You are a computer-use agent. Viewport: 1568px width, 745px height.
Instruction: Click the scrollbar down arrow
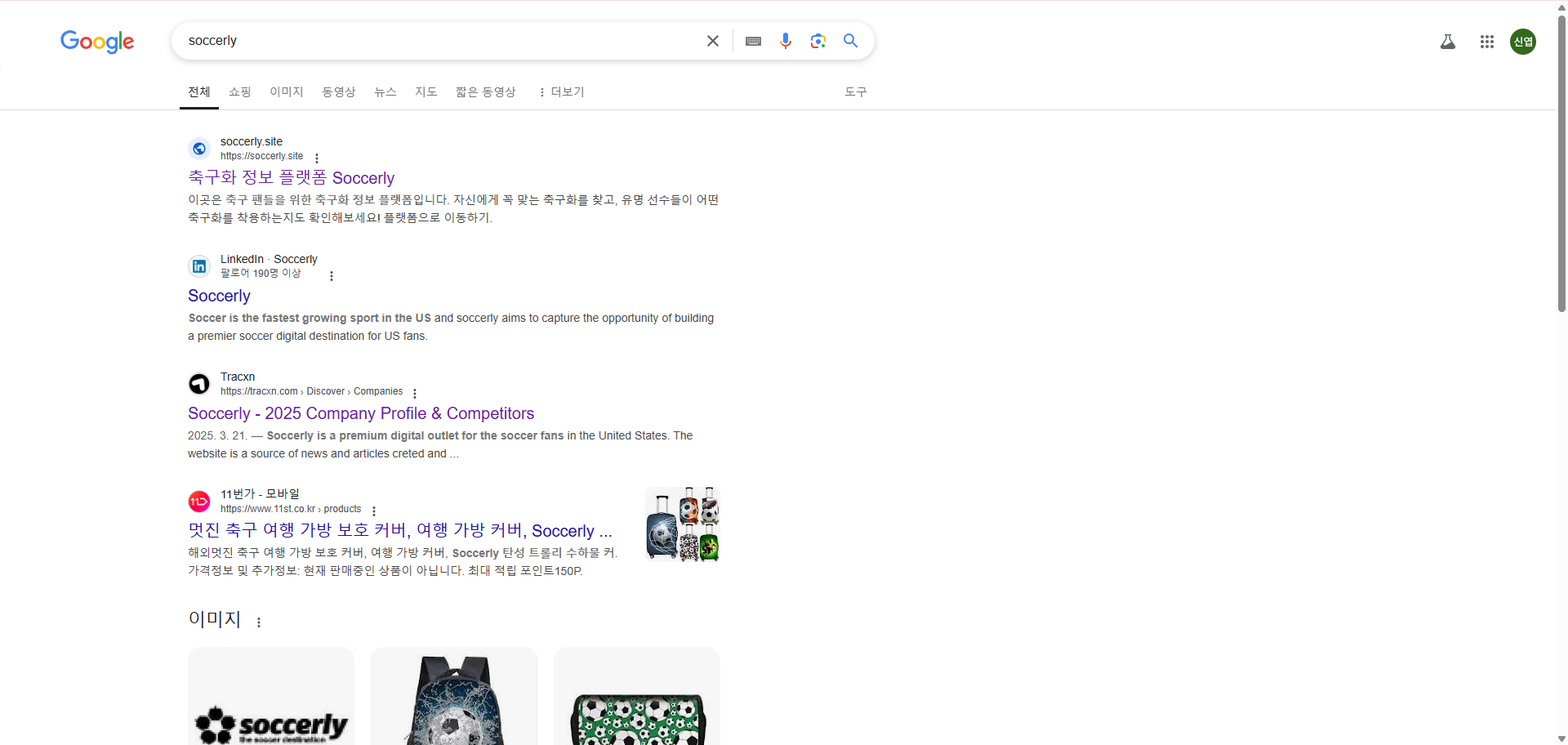tap(1561, 738)
